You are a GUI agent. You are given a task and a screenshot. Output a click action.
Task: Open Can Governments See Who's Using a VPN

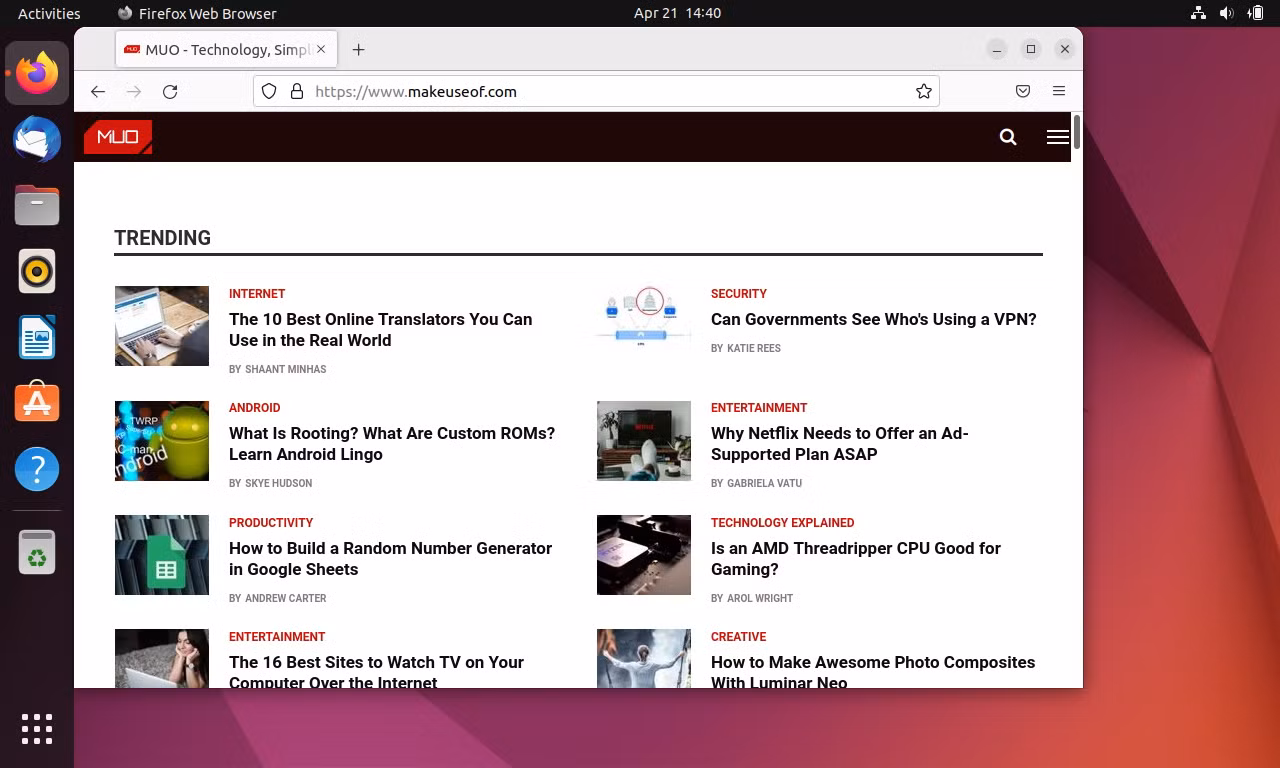[x=874, y=319]
